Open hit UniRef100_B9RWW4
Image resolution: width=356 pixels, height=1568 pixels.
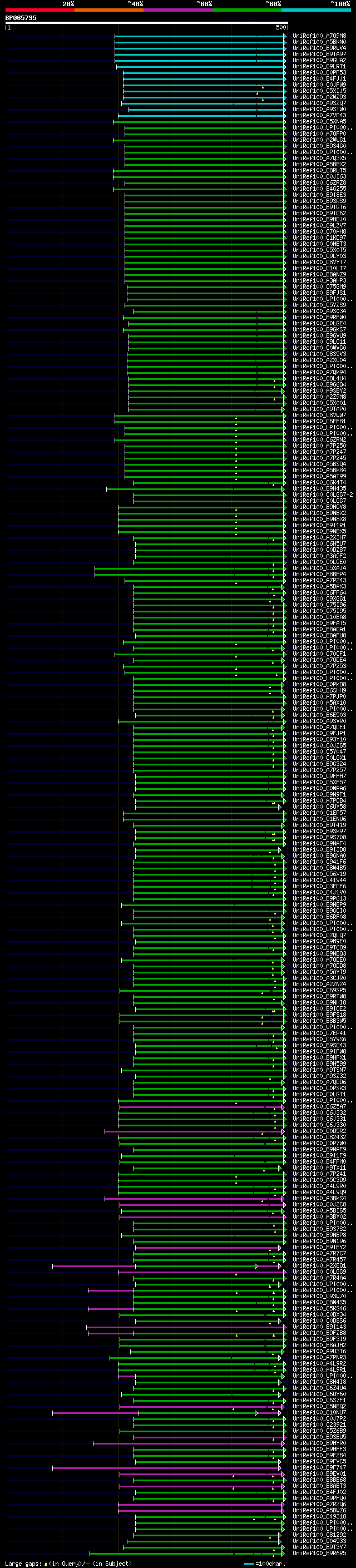pyautogui.click(x=319, y=48)
